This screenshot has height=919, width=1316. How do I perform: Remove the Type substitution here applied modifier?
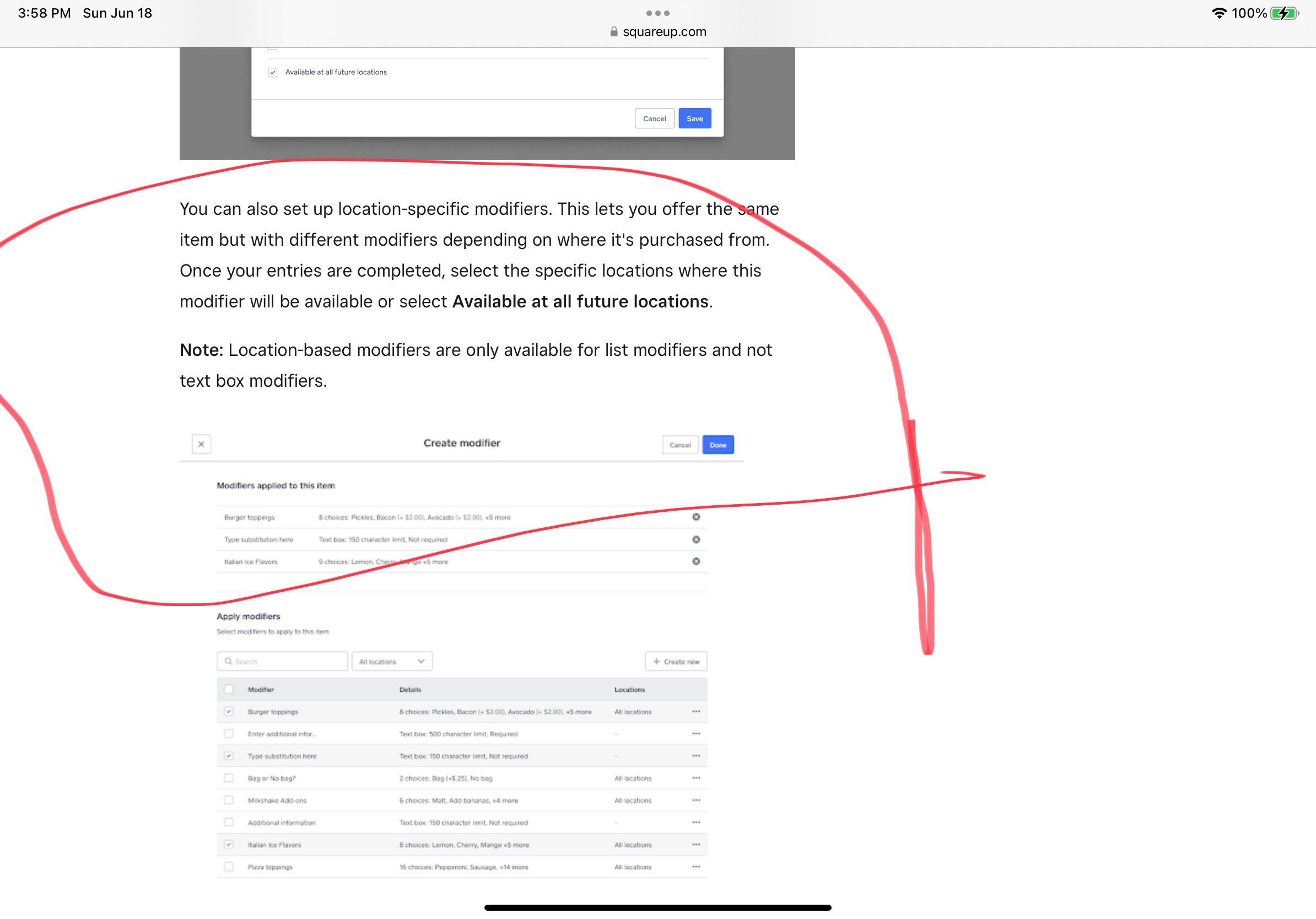696,539
